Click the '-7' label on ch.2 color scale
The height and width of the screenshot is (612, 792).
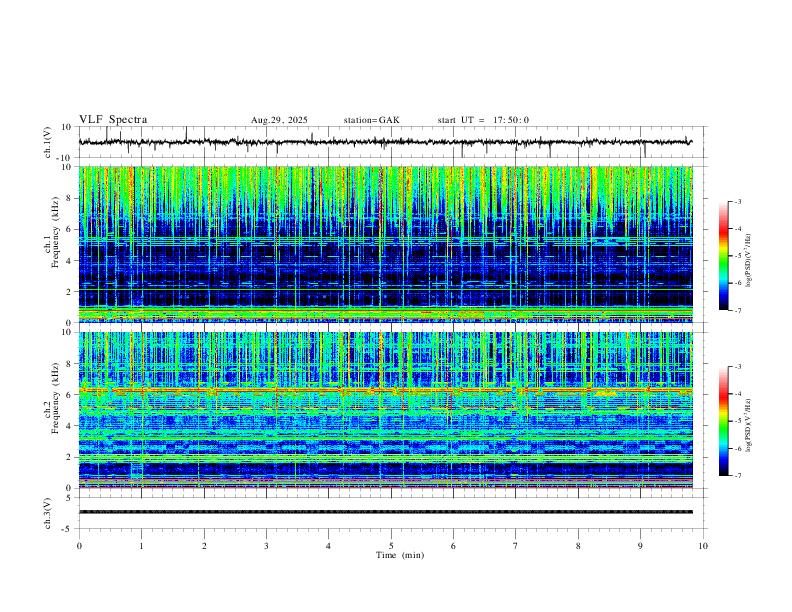pyautogui.click(x=737, y=476)
